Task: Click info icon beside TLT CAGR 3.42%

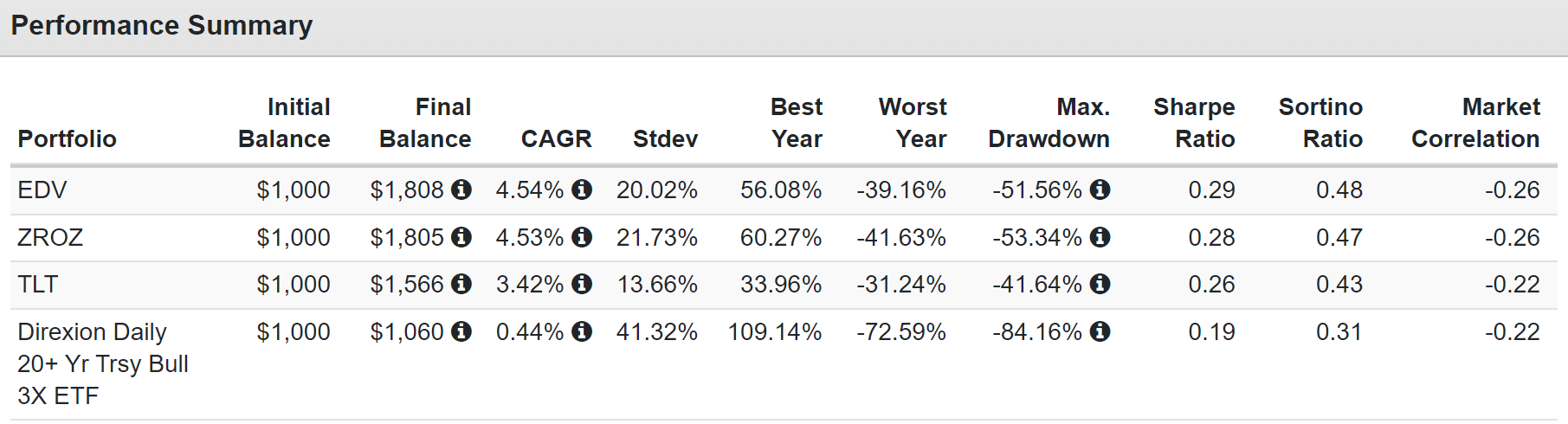Action: click(x=582, y=283)
